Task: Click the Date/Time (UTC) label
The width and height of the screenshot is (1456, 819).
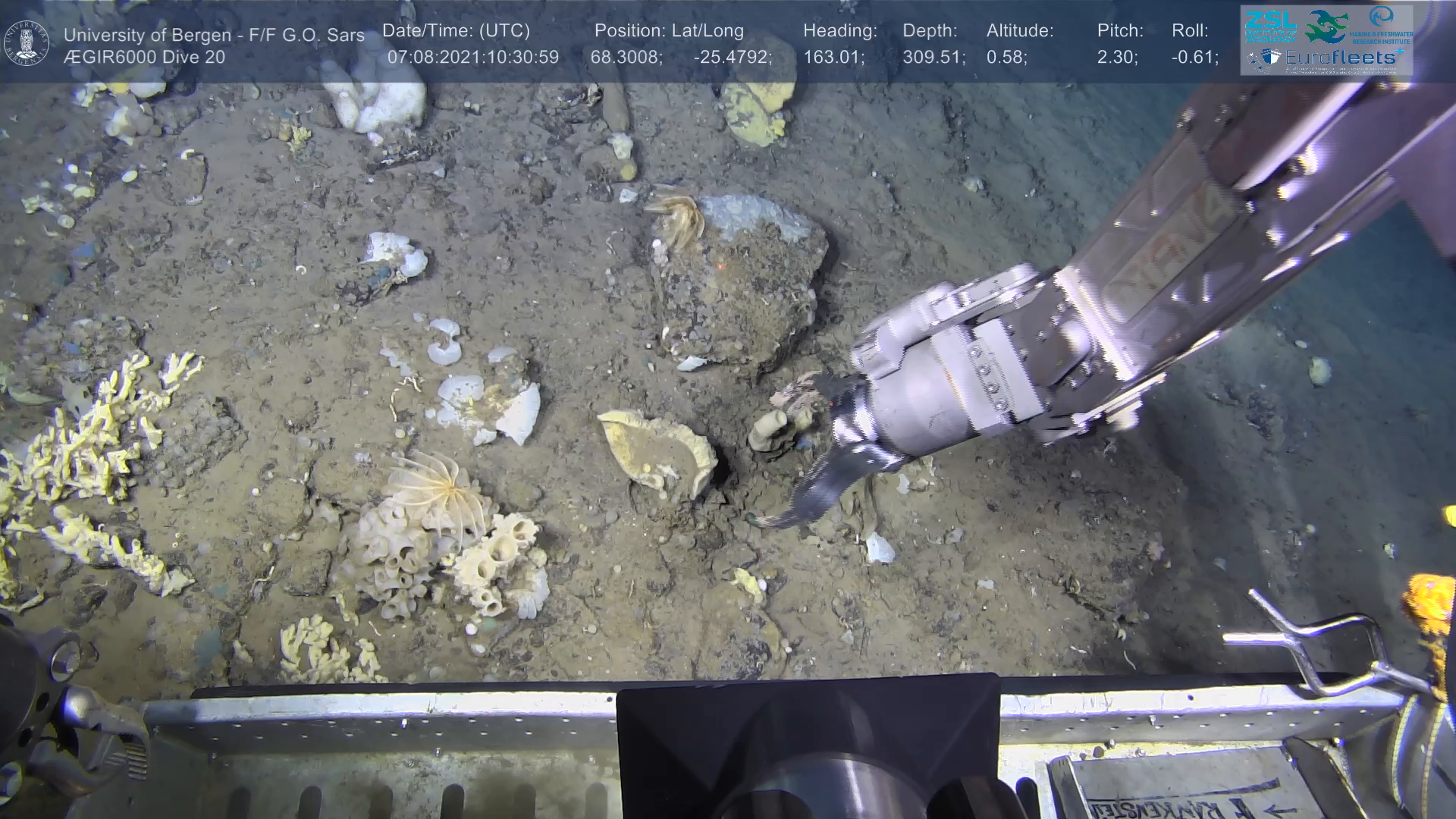Action: click(x=456, y=30)
